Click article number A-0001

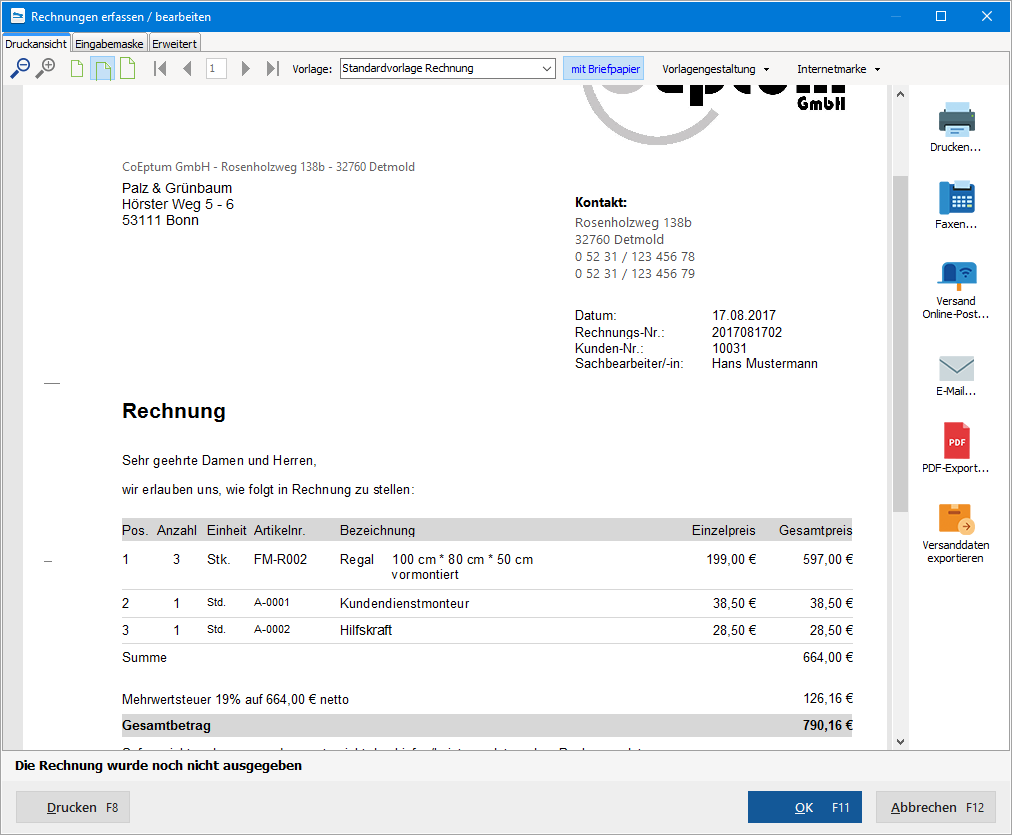click(272, 603)
